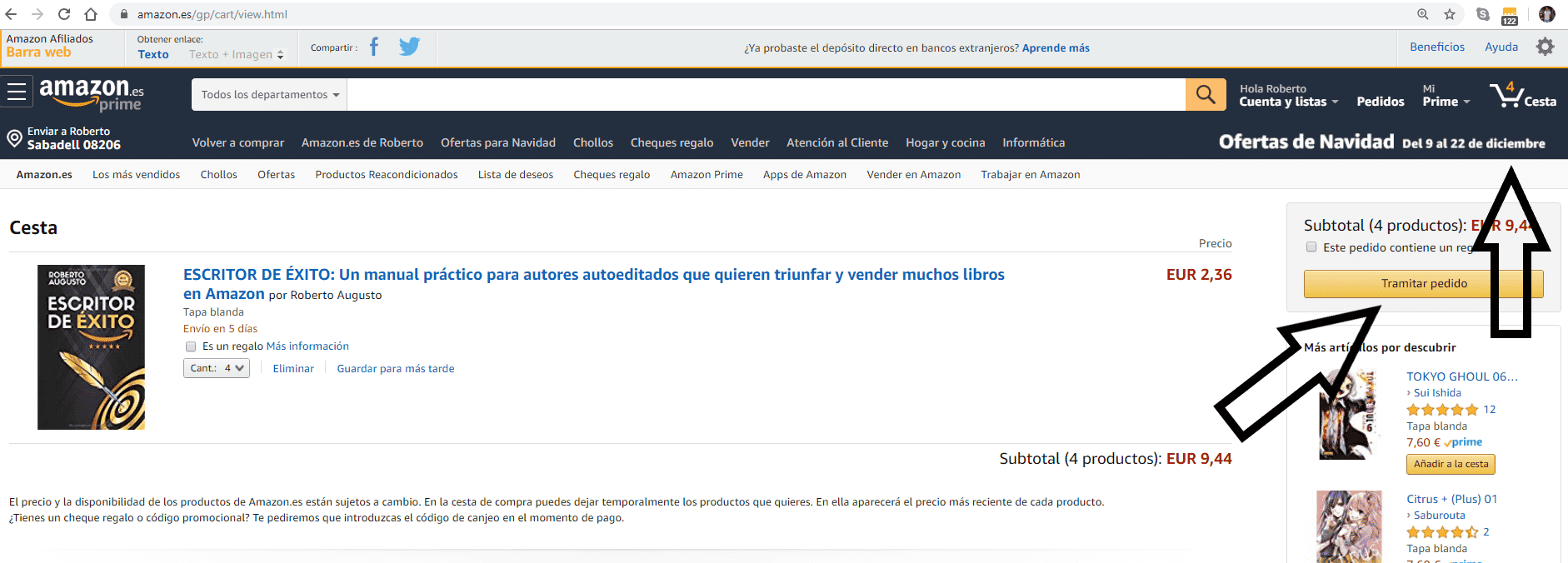
Task: Open the Texto + Imagen link-type selector
Action: 236,54
